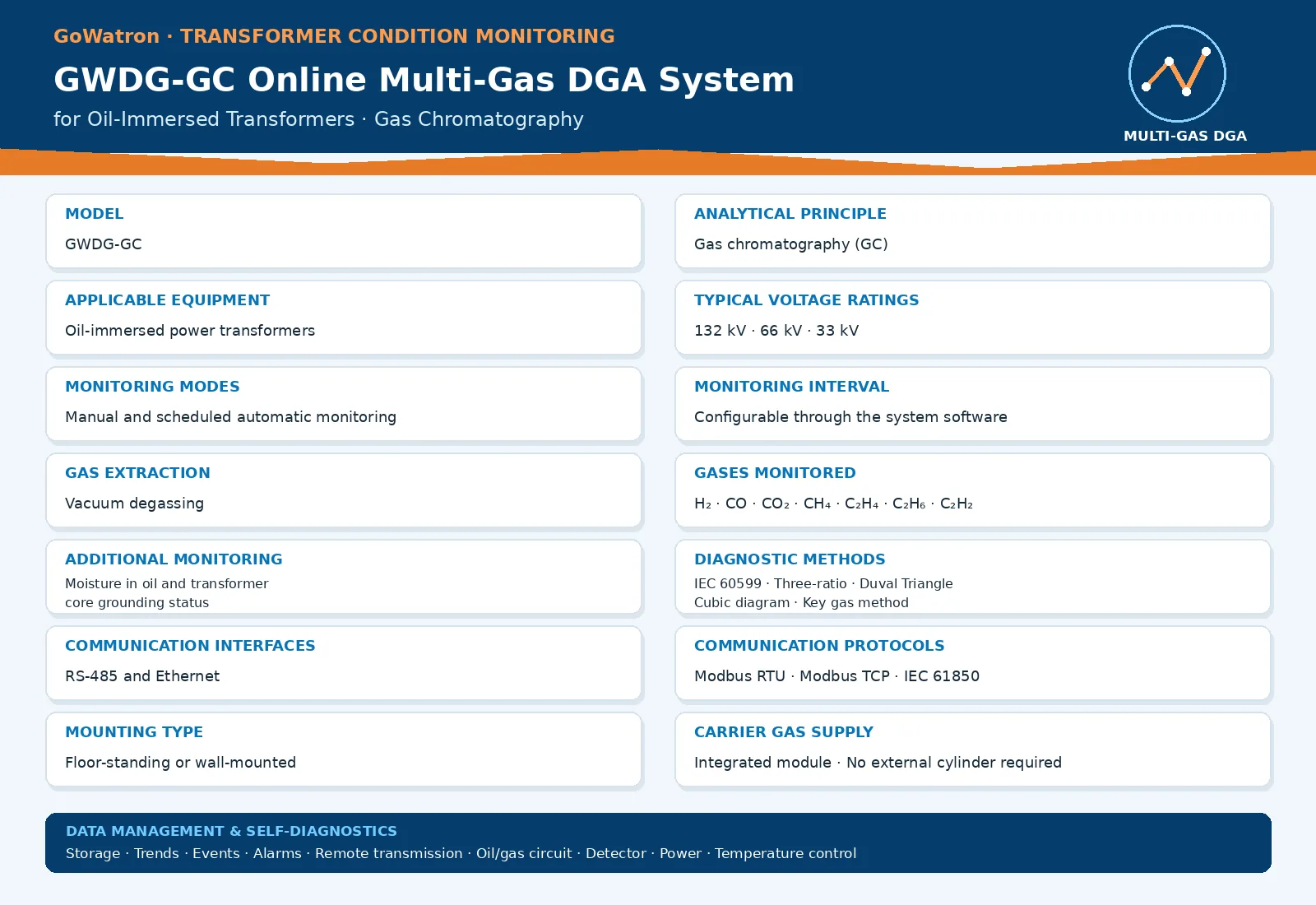Select the 'GWDG-GC' model value
Viewport: 1316px width, 905px height.
tap(104, 244)
